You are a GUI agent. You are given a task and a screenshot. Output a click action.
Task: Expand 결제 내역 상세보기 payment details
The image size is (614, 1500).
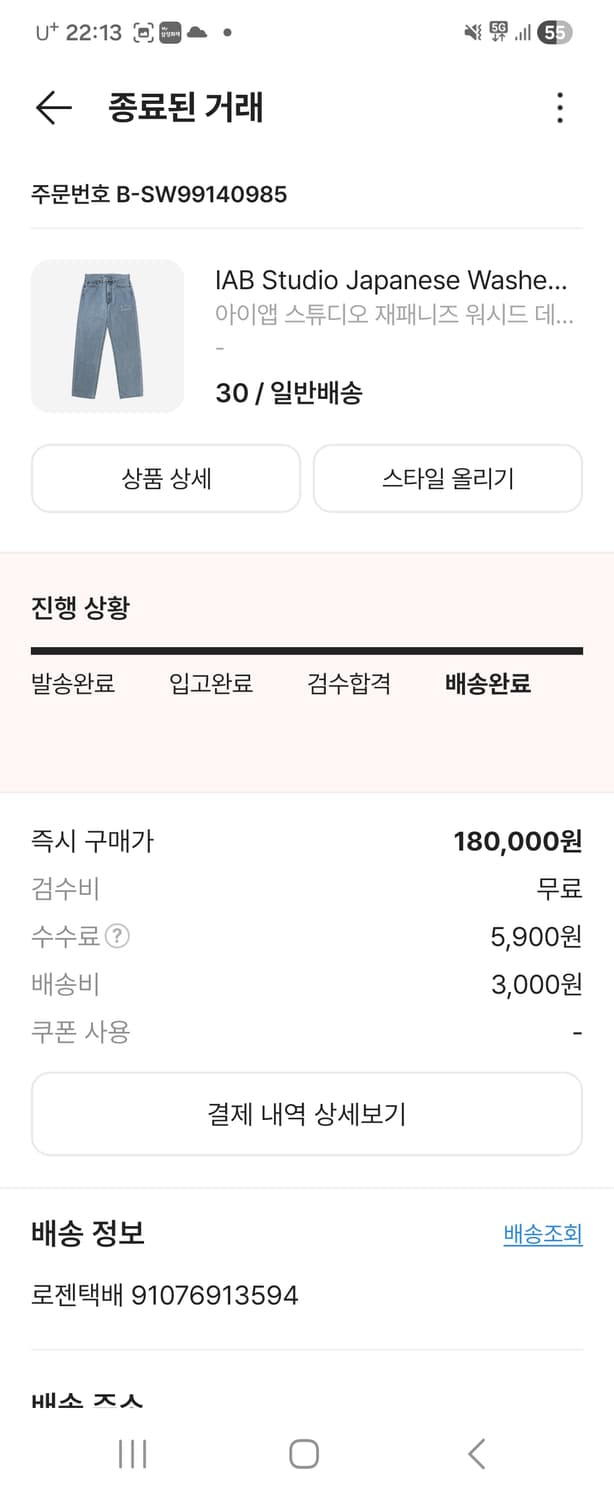coord(307,1113)
